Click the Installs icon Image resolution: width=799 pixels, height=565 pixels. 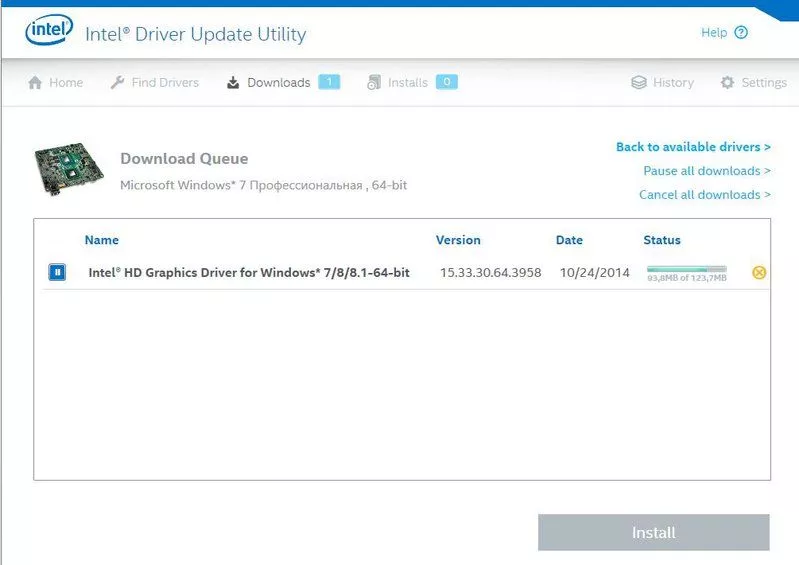(x=374, y=83)
